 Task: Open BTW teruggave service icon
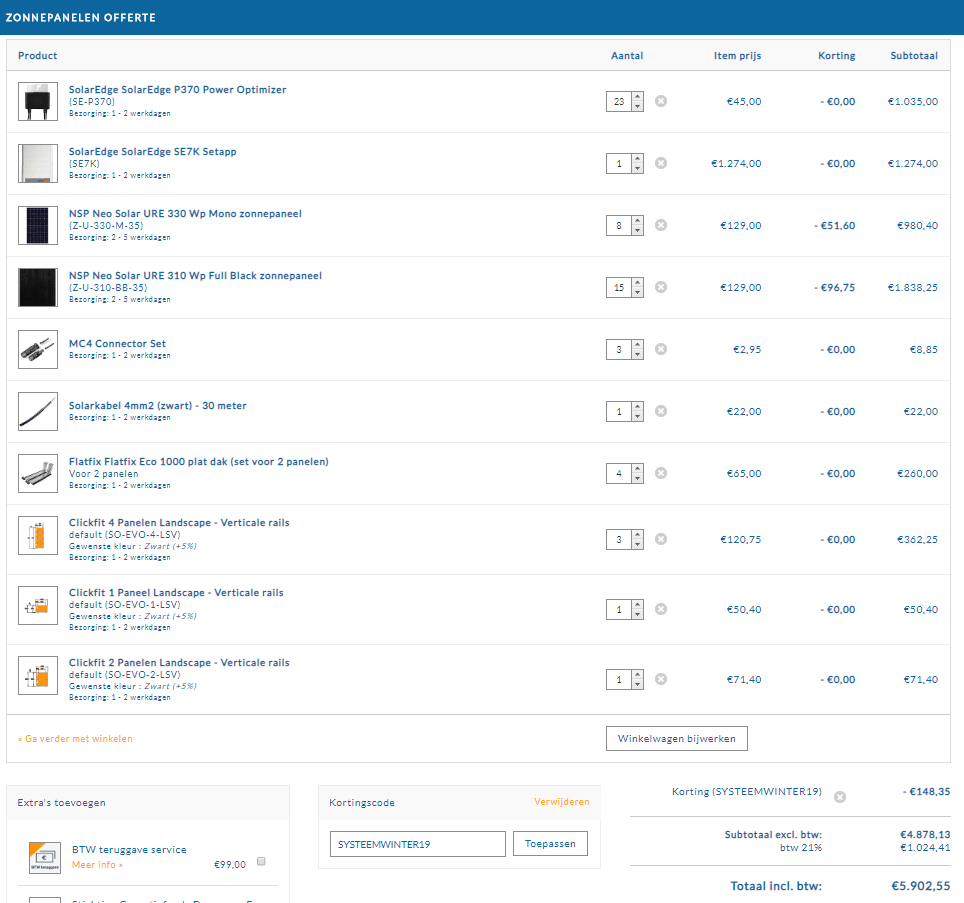click(x=45, y=858)
